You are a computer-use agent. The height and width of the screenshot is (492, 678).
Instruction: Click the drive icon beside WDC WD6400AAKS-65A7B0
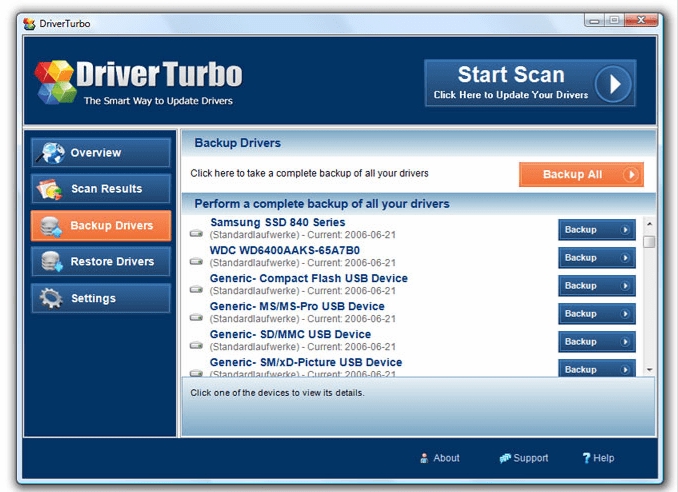point(196,262)
